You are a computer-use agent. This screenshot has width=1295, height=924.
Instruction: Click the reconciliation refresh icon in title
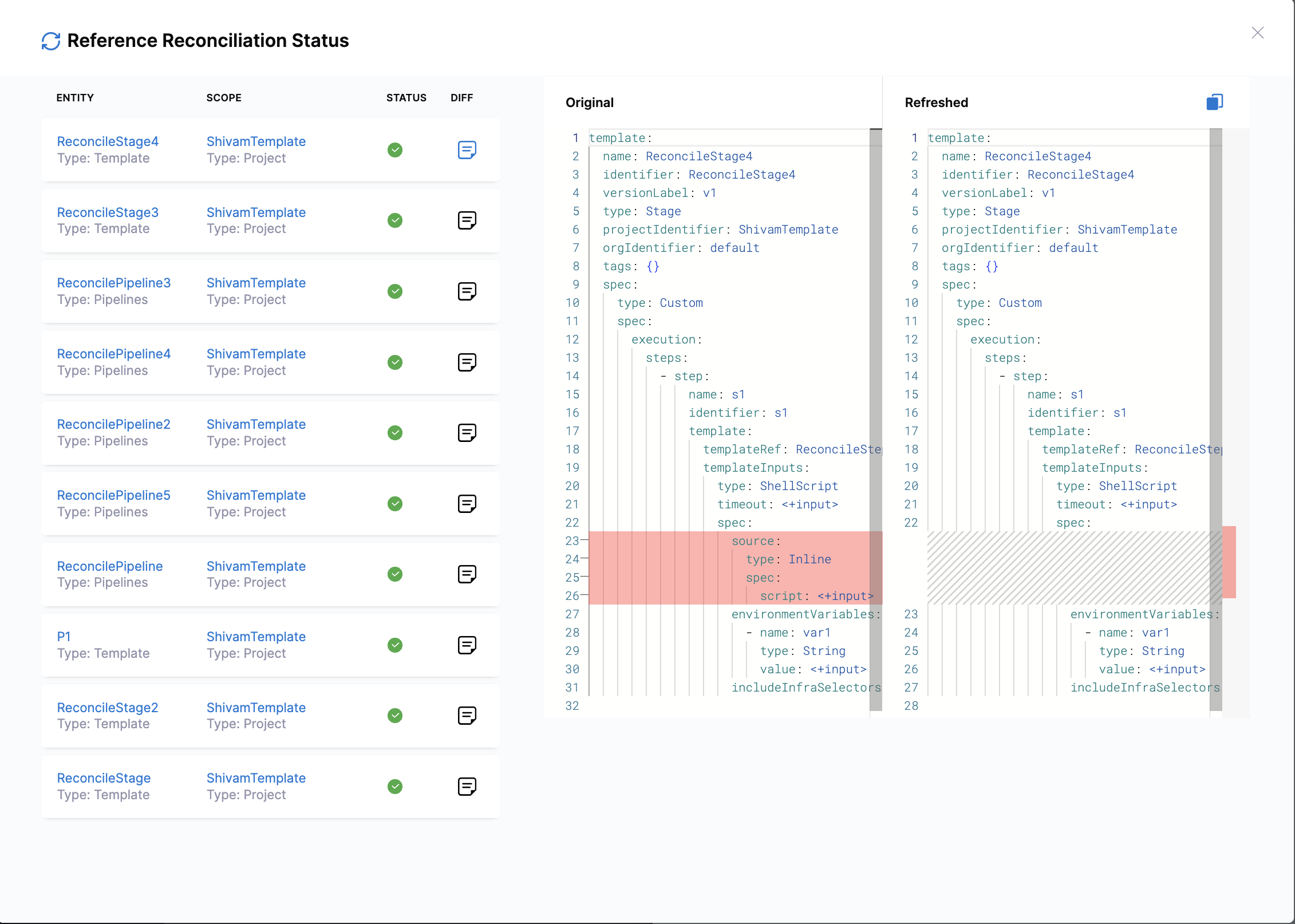pyautogui.click(x=51, y=41)
